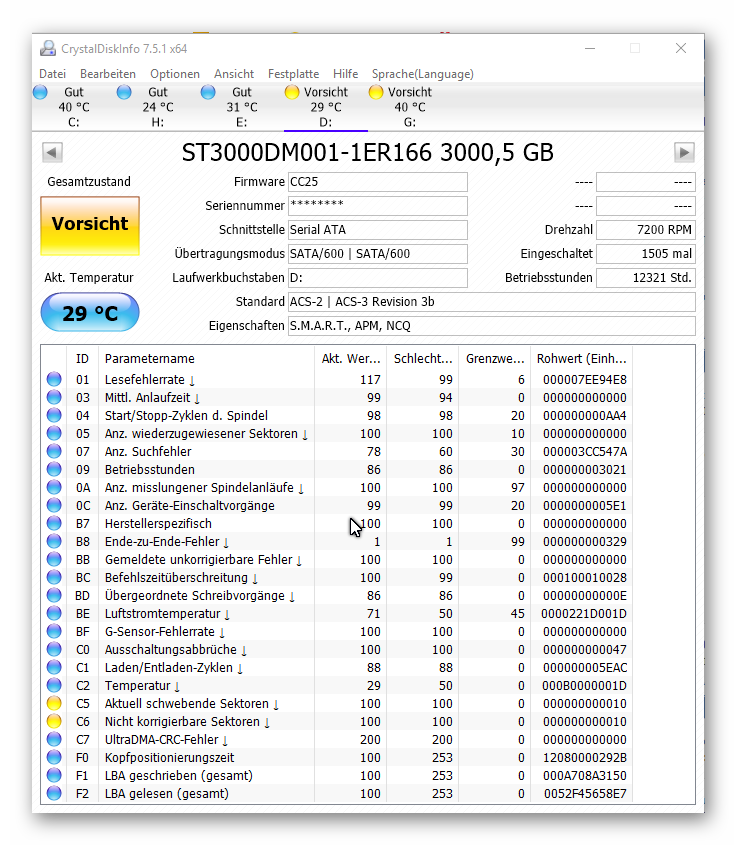Image resolution: width=737 pixels, height=845 pixels.
Task: Click the Grenzwe... column header
Action: 495,359
